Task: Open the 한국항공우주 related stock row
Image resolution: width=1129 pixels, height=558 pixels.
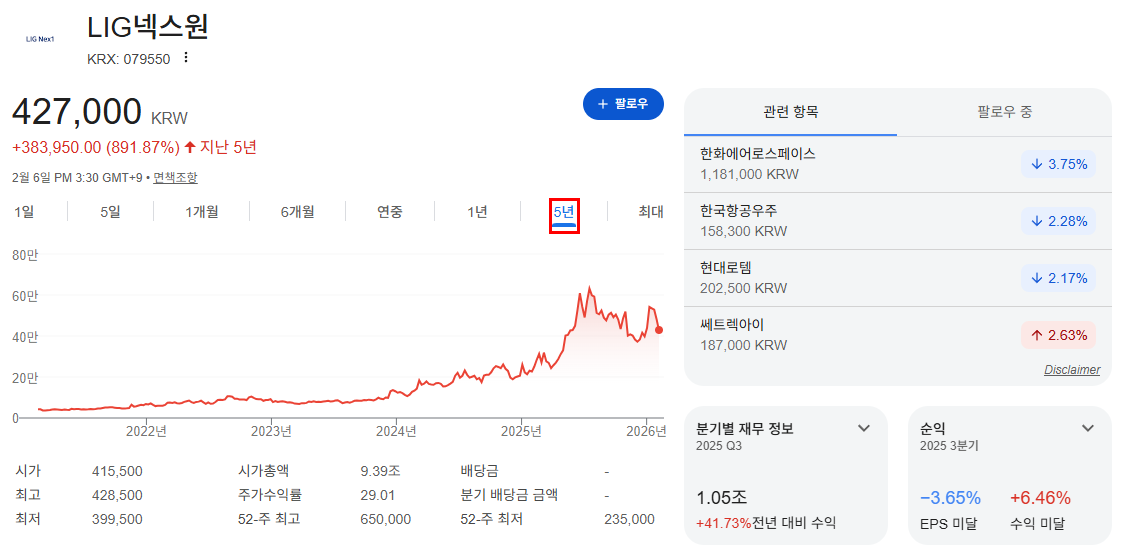Action: point(897,221)
